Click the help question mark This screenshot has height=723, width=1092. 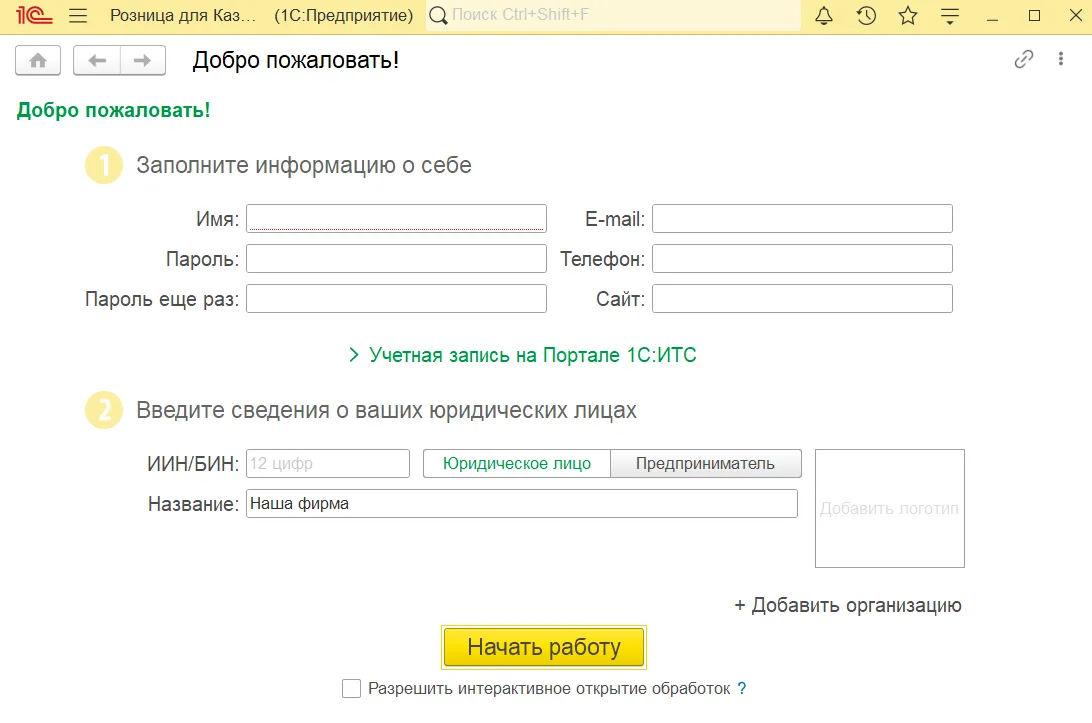click(x=742, y=688)
